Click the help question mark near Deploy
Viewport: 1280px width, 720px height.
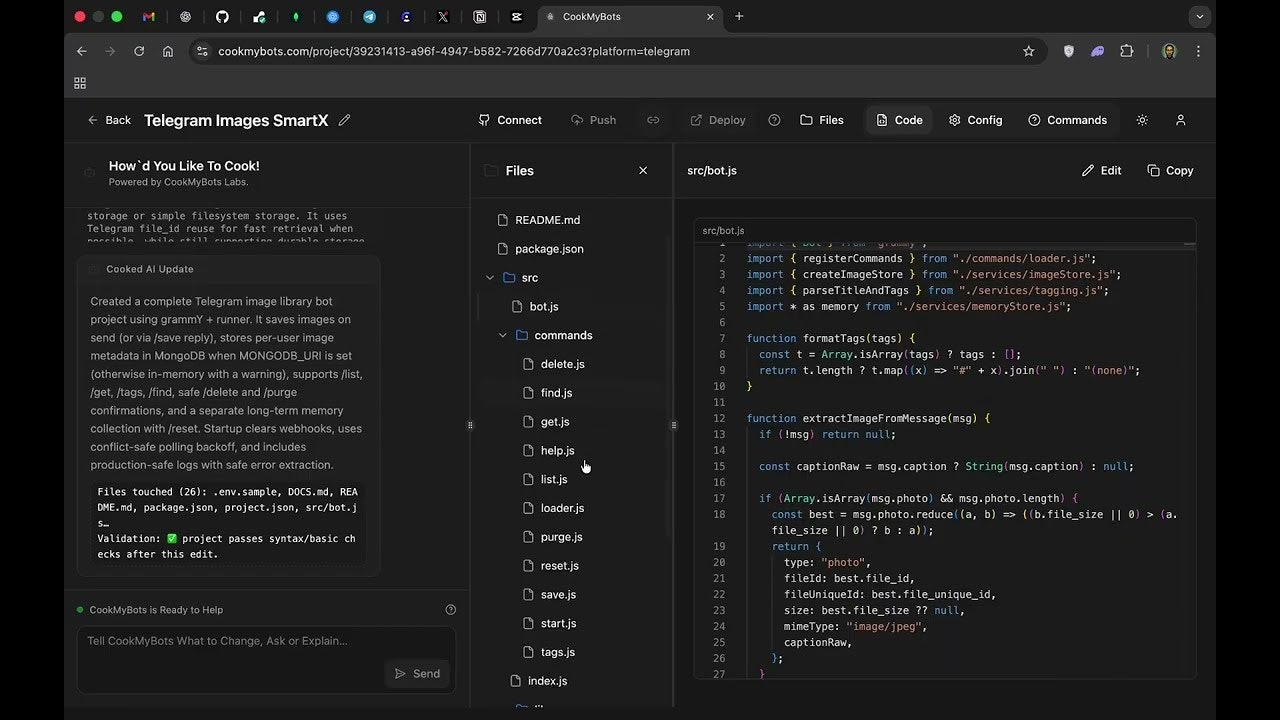tap(774, 120)
